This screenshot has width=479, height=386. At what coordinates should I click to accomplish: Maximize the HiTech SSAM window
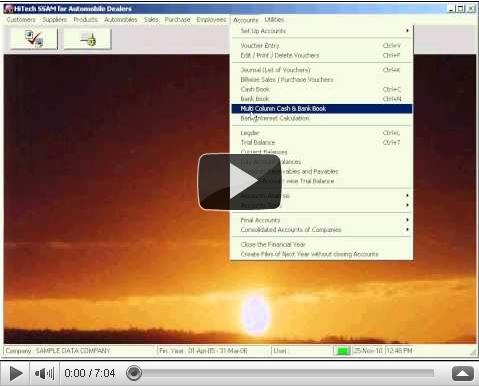point(461,9)
